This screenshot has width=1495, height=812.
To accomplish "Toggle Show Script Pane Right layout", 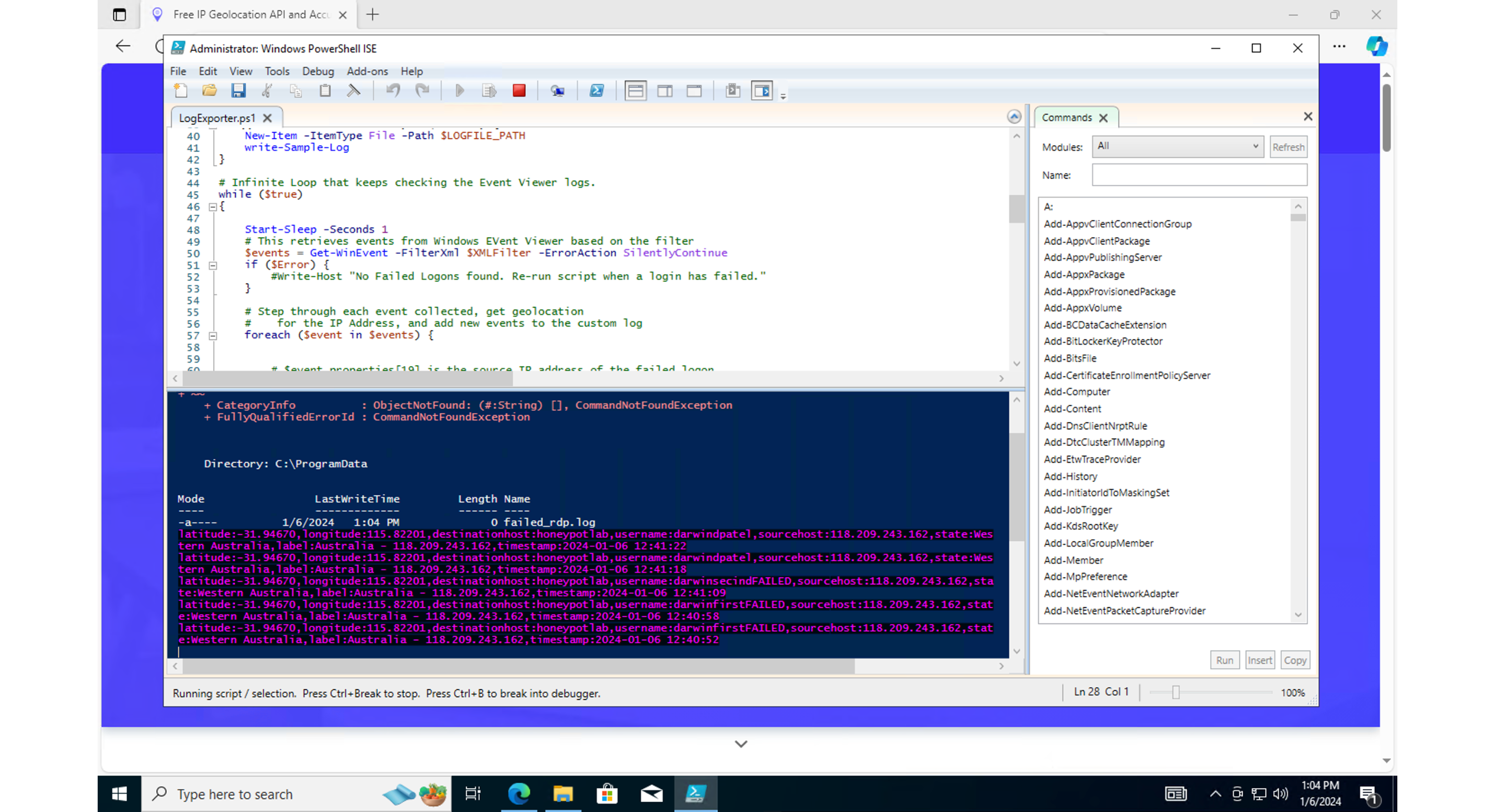I will pyautogui.click(x=665, y=90).
